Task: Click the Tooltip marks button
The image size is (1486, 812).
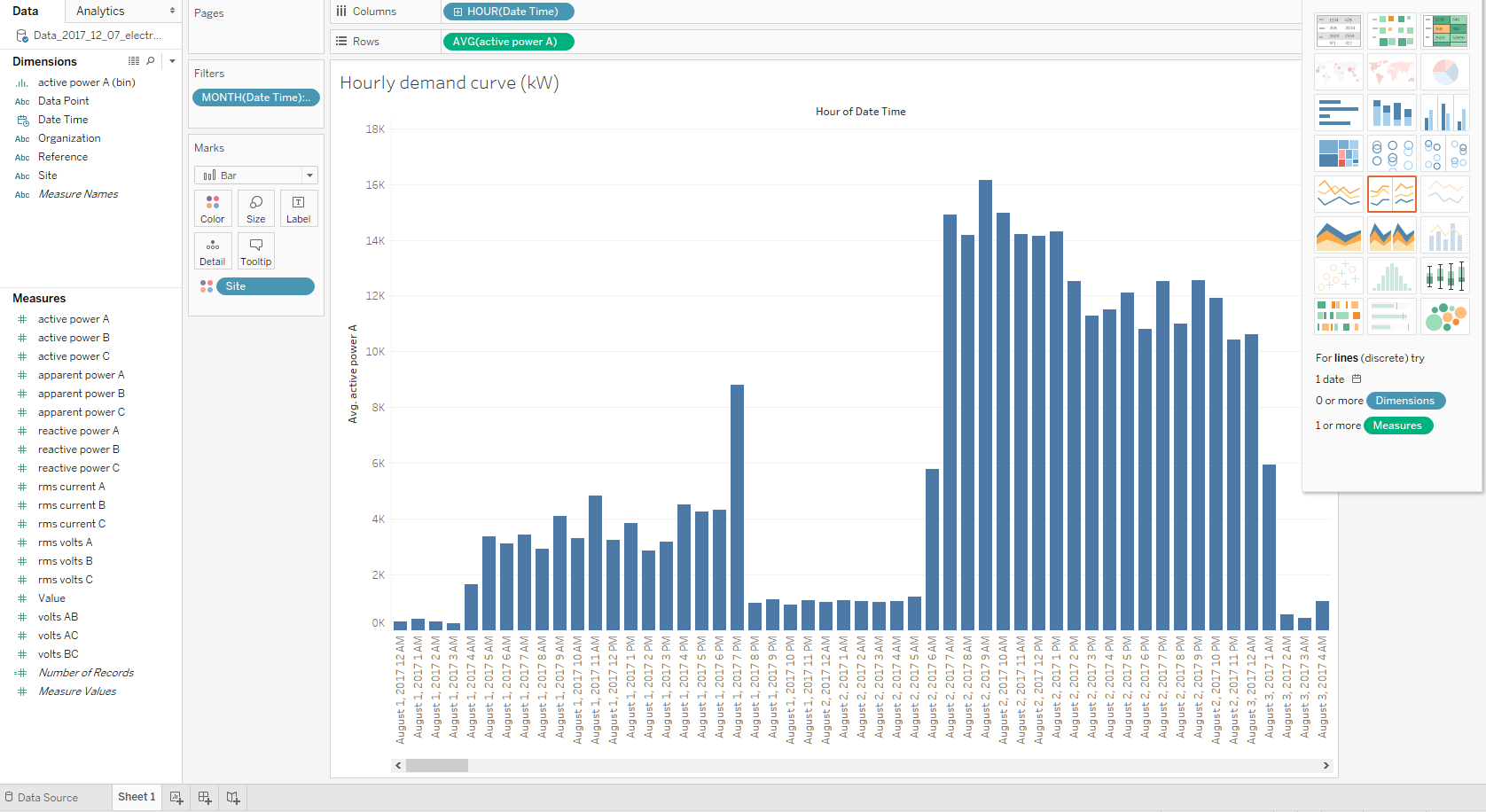Action: 255,251
